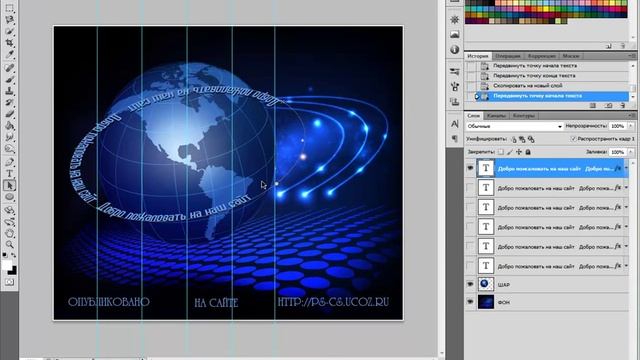Toggle lock all padlock icon
This screenshot has height=360, width=640.
pyautogui.click(x=528, y=152)
